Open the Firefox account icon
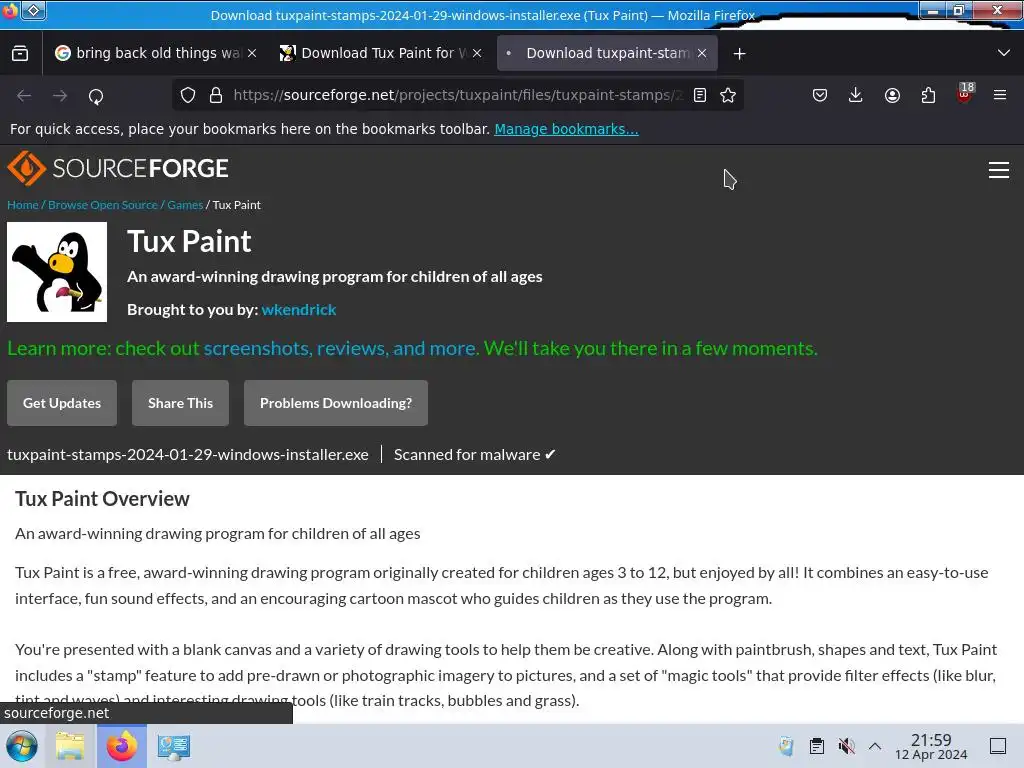 coord(893,95)
